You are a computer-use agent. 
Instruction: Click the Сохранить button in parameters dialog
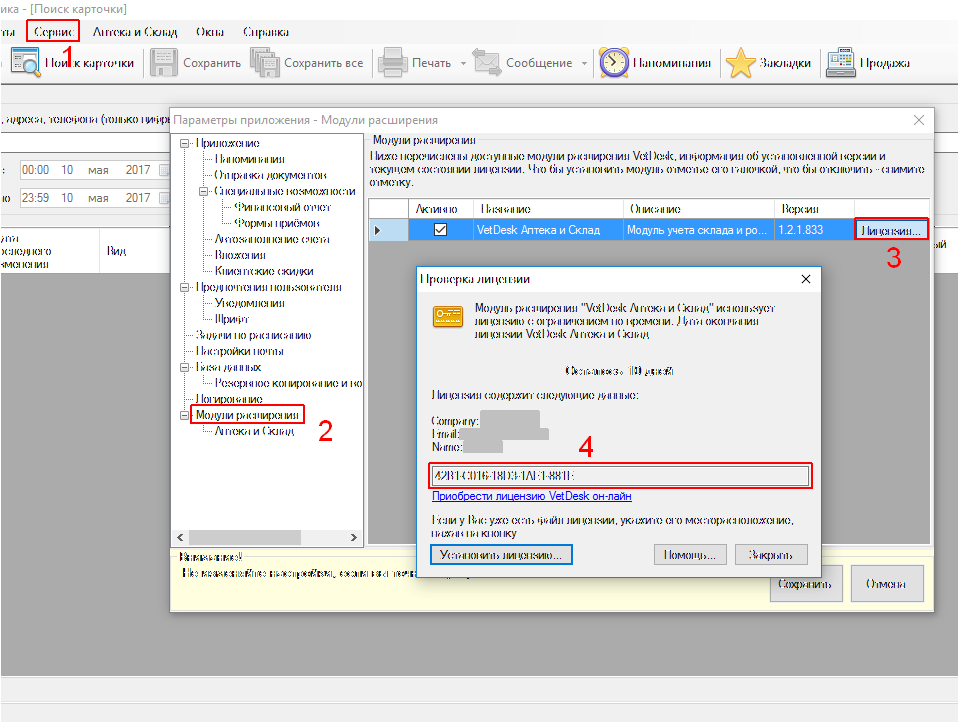pyautogui.click(x=805, y=584)
